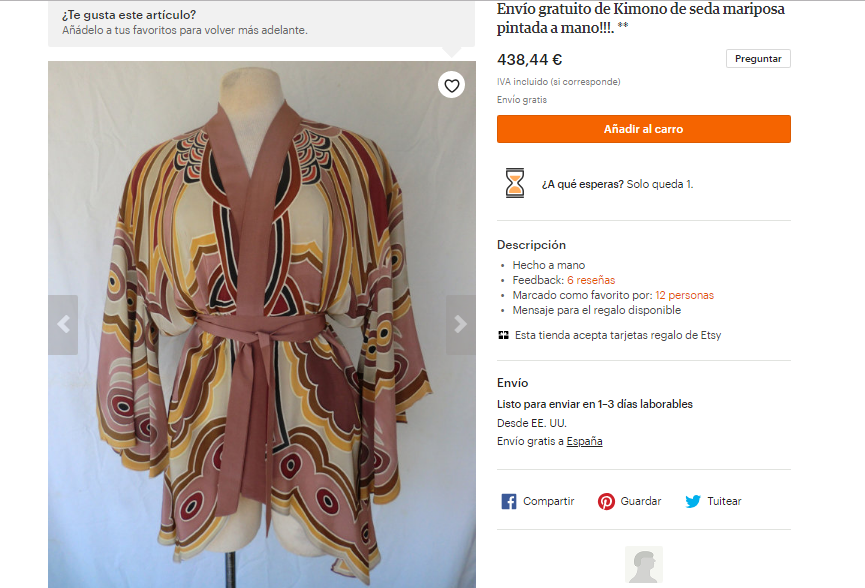
Task: Advance to the next product photo
Action: [460, 324]
